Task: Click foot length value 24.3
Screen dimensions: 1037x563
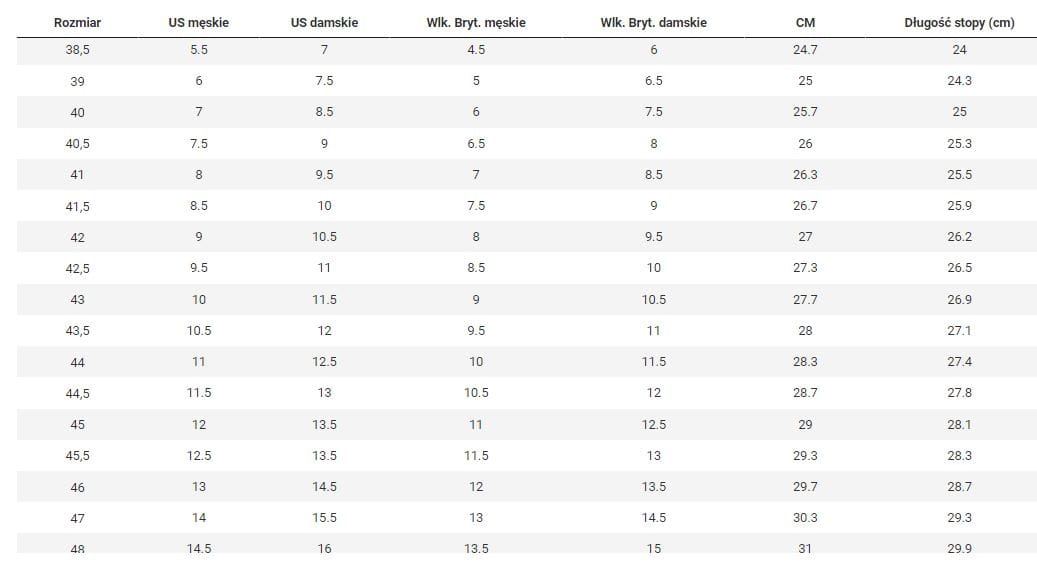Action: (x=959, y=81)
